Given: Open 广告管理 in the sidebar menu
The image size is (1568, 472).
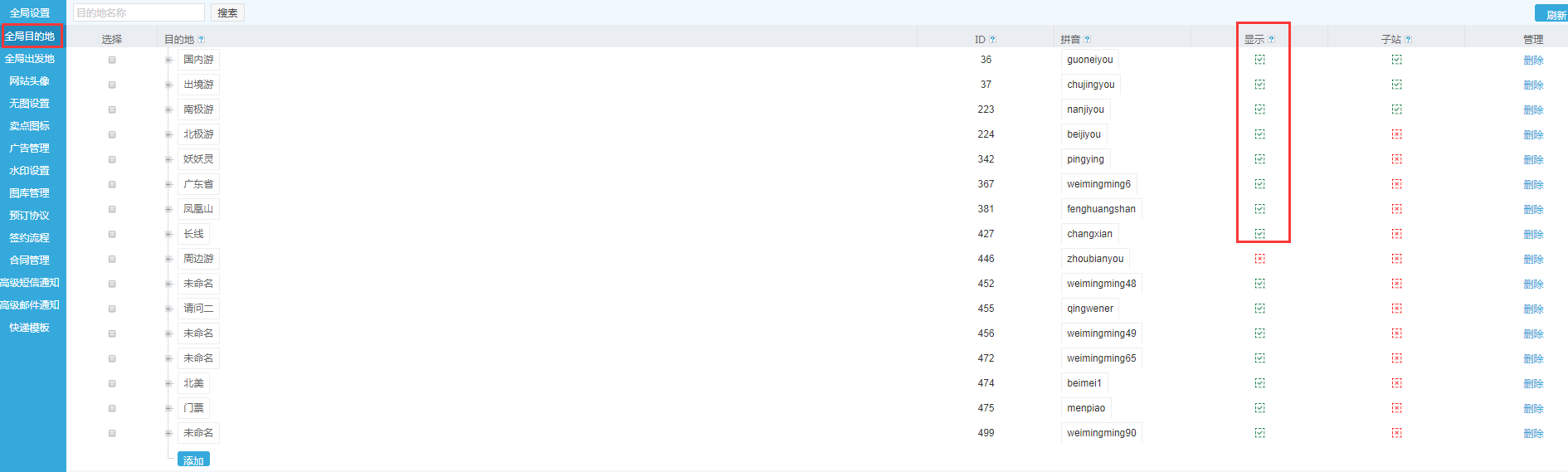Looking at the screenshot, I should [30, 148].
